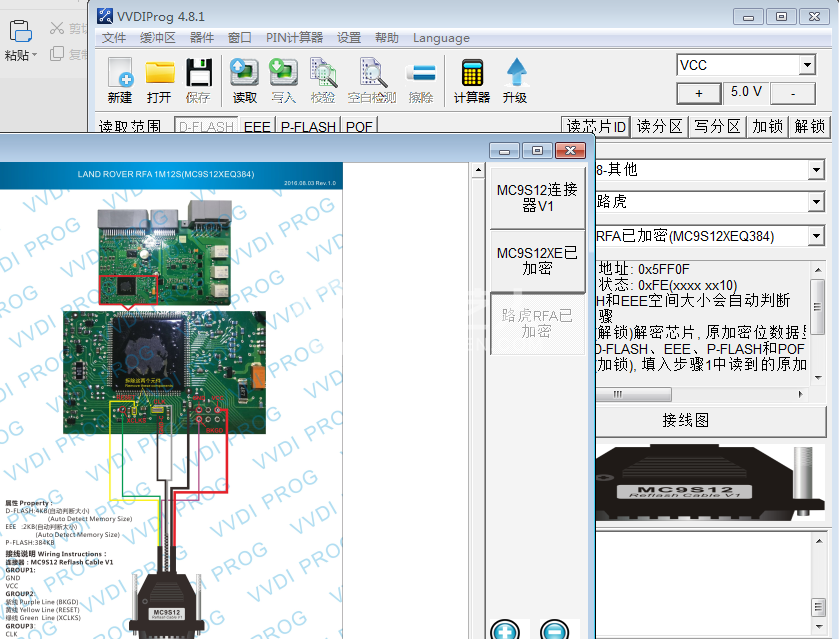Click the 5.0 V voltage value field

pyautogui.click(x=746, y=92)
